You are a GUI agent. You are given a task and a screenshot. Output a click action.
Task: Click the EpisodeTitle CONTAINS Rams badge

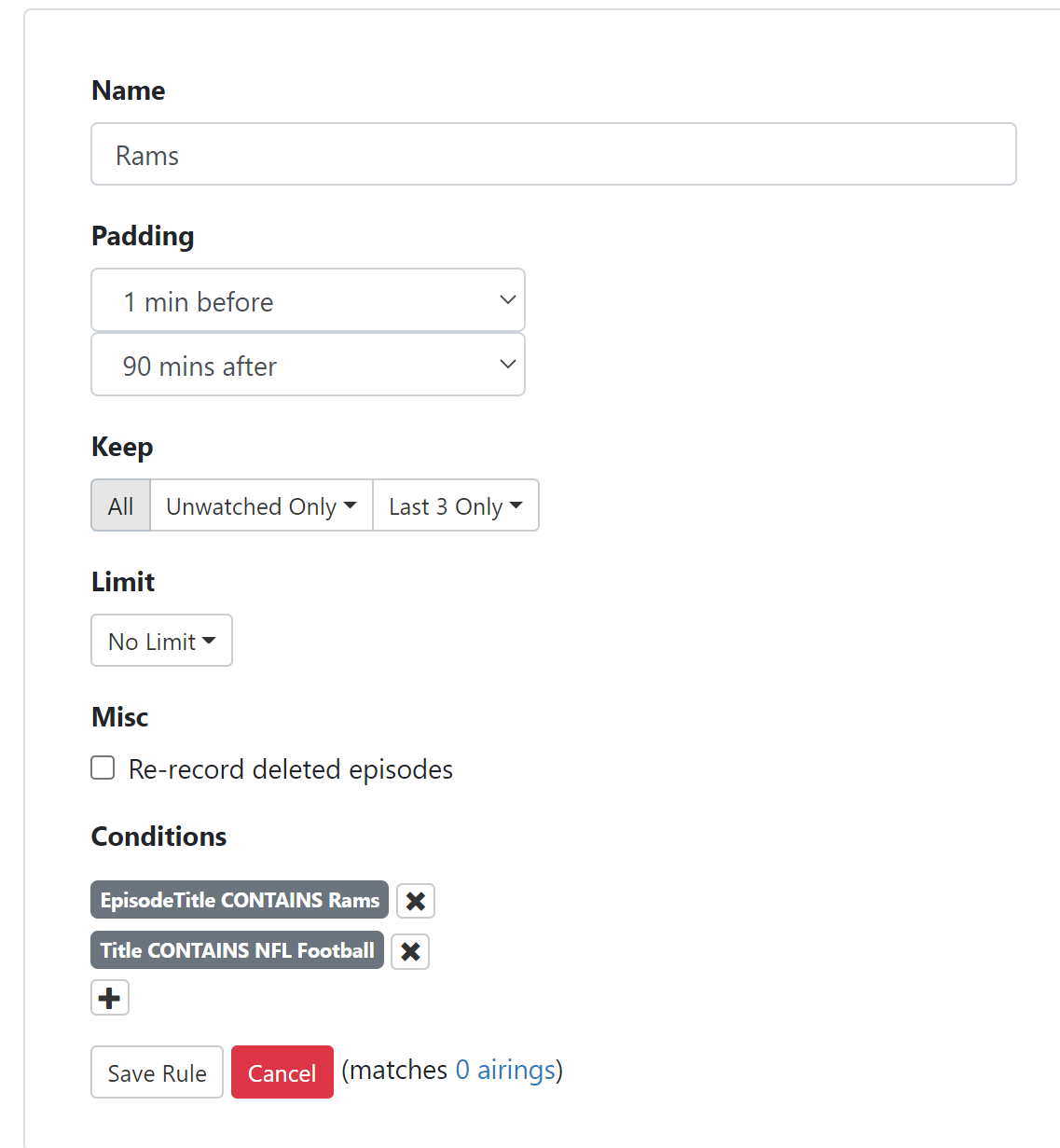240,900
